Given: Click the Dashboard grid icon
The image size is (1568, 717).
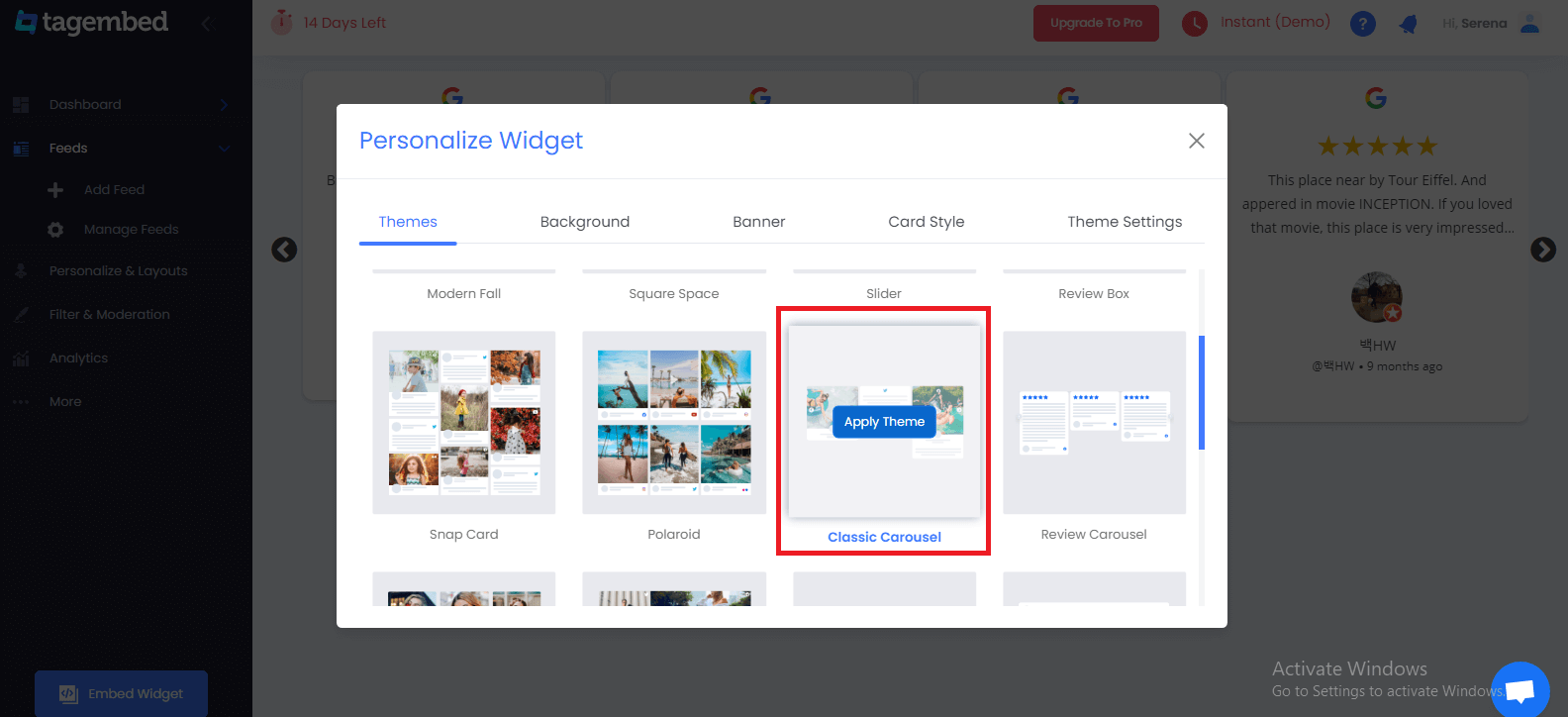Looking at the screenshot, I should pos(21,105).
